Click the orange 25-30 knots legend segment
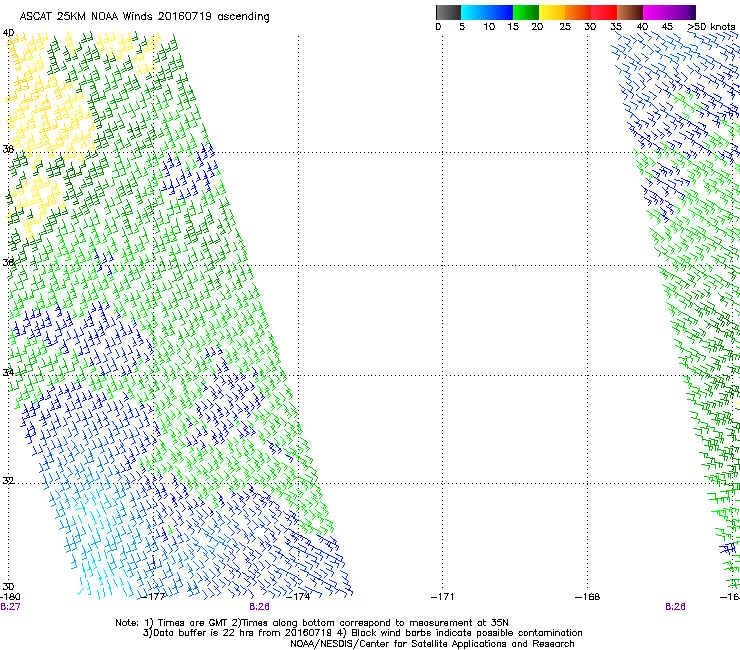 click(578, 12)
